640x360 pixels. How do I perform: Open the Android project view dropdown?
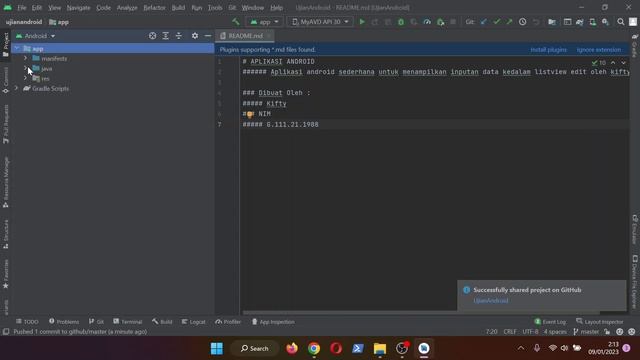(36, 36)
